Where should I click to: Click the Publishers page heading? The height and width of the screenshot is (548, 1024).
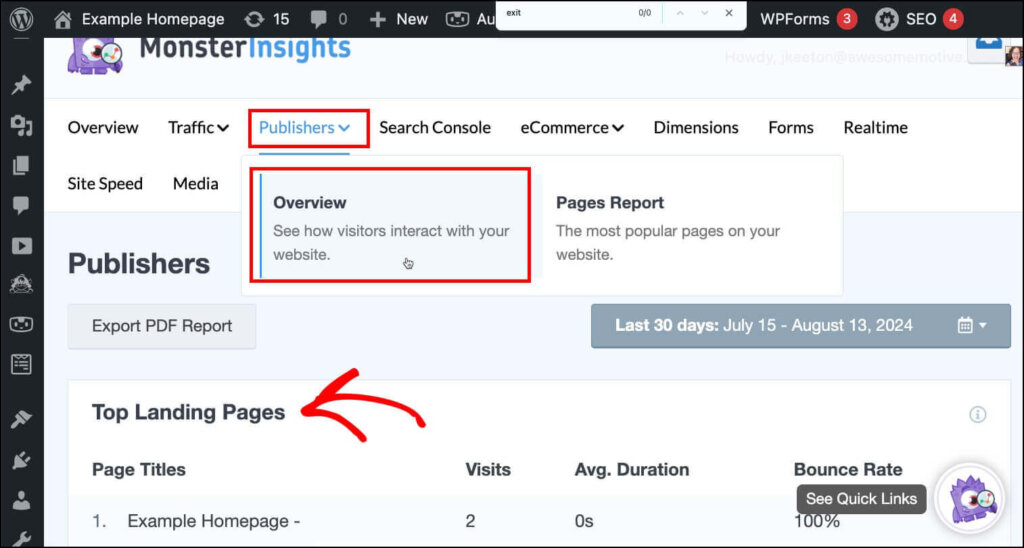pyautogui.click(x=139, y=264)
